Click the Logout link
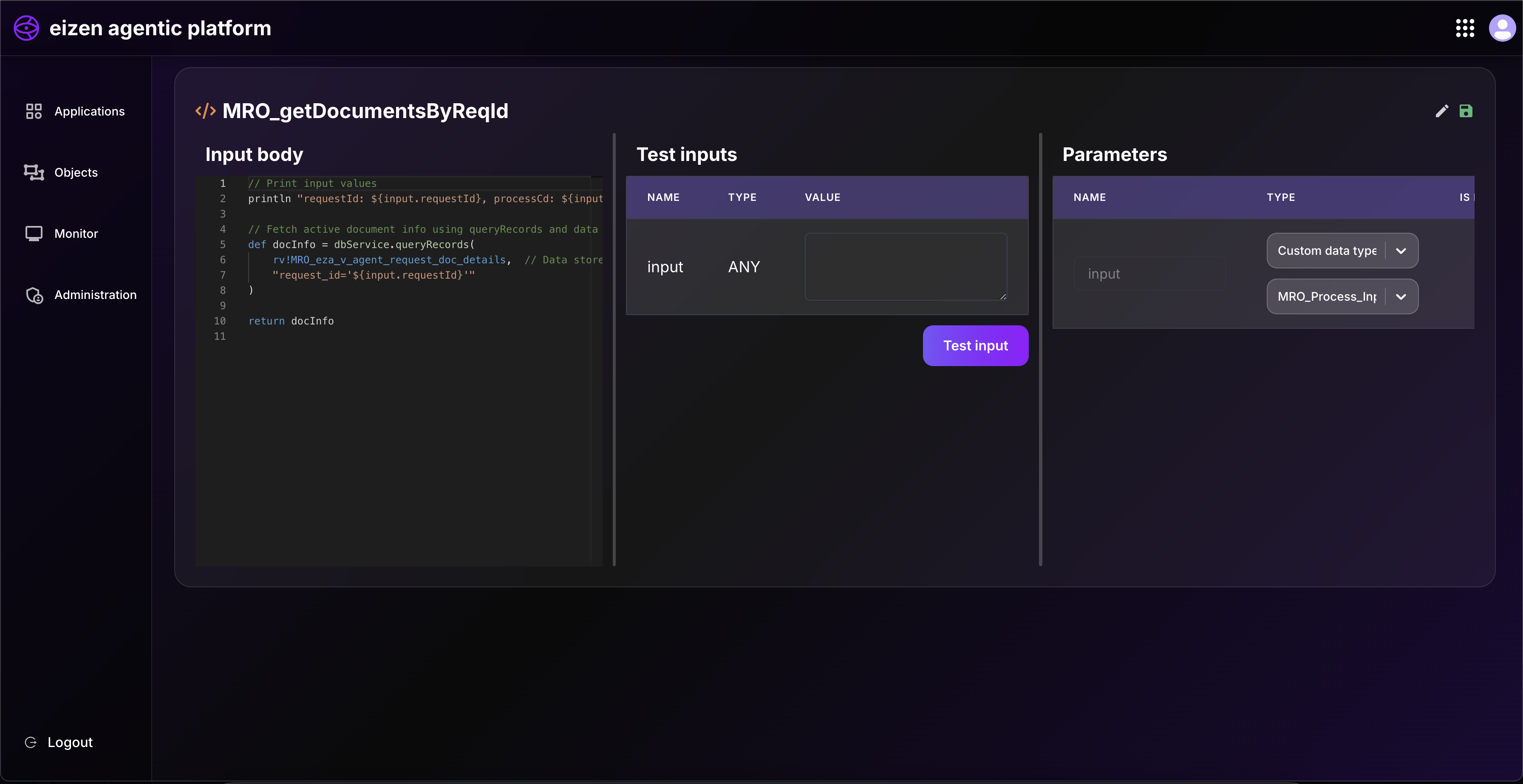1523x784 pixels. pyautogui.click(x=70, y=742)
